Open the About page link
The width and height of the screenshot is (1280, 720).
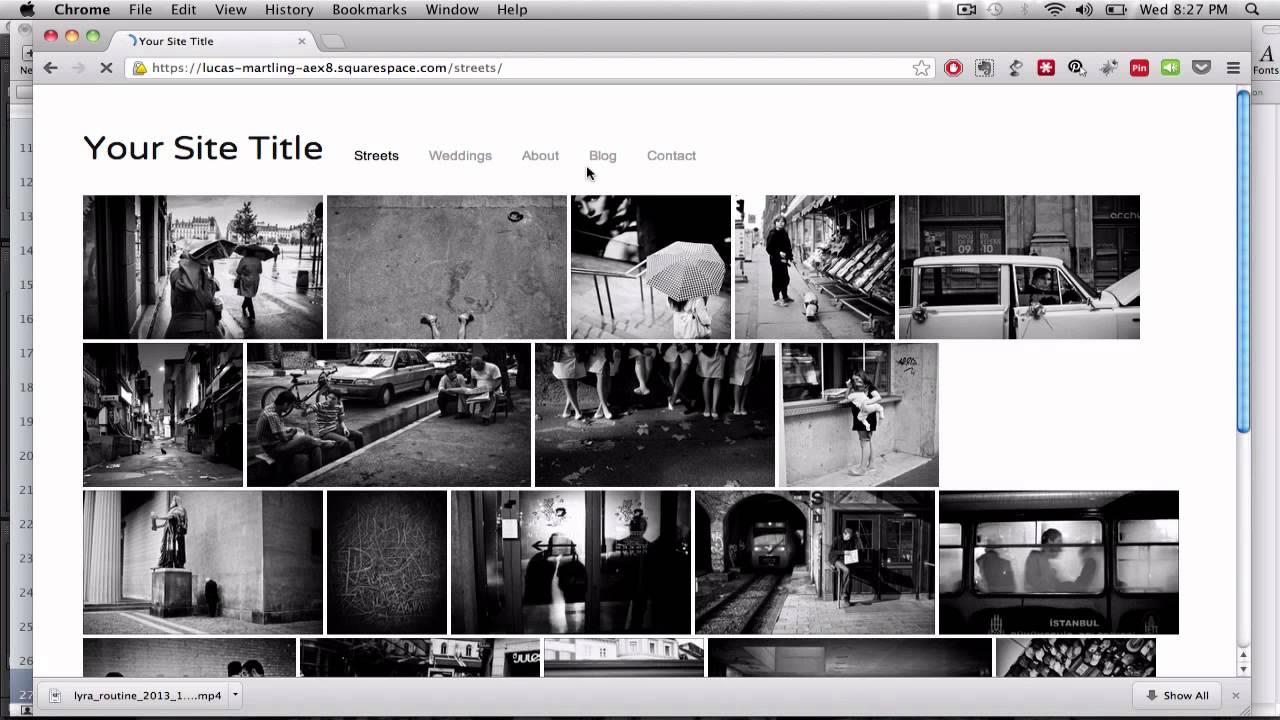pos(540,156)
